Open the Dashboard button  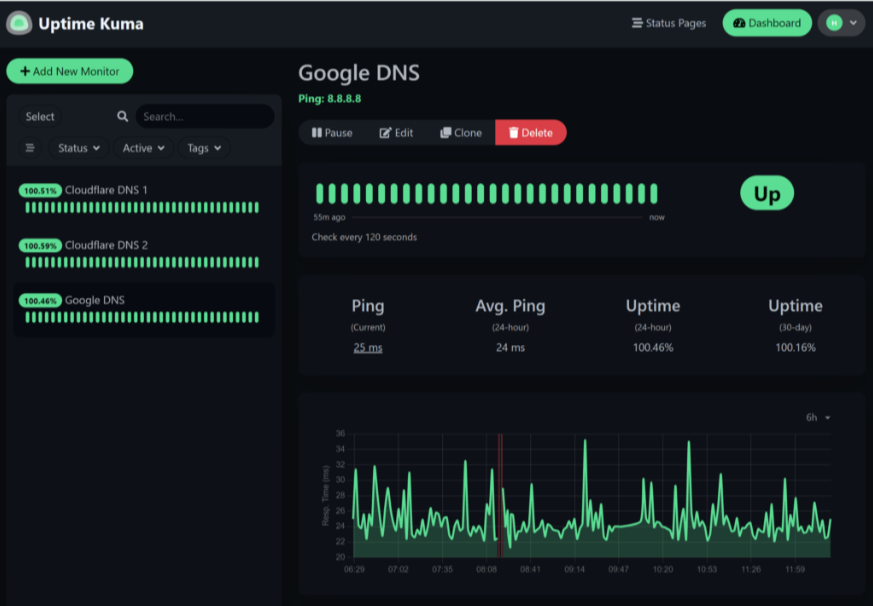(767, 22)
